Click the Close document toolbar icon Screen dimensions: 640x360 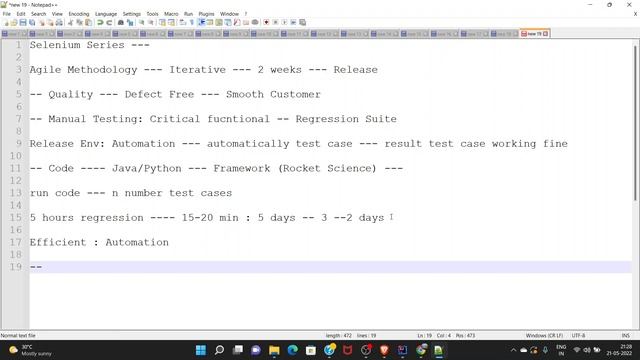pyautogui.click(x=41, y=22)
